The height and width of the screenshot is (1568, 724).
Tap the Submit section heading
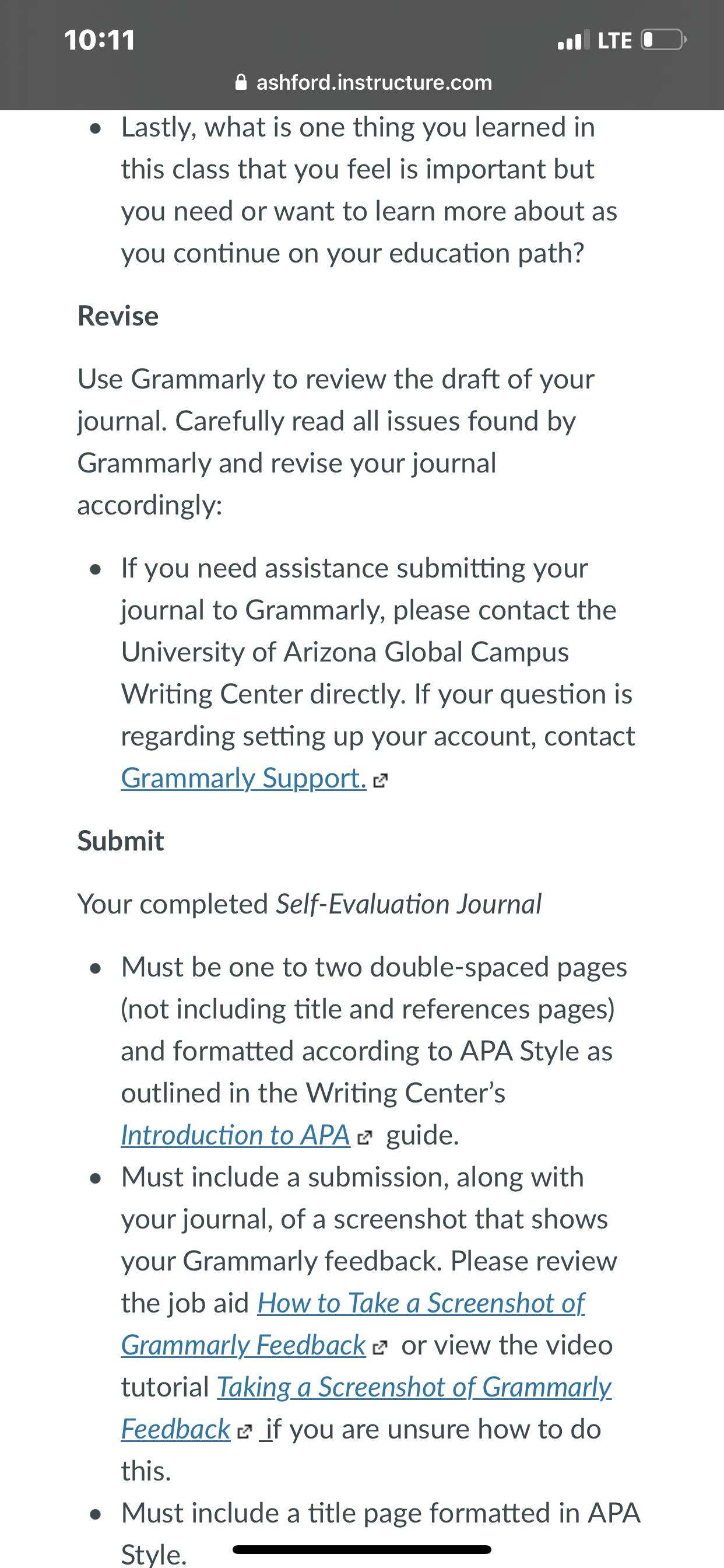click(121, 841)
